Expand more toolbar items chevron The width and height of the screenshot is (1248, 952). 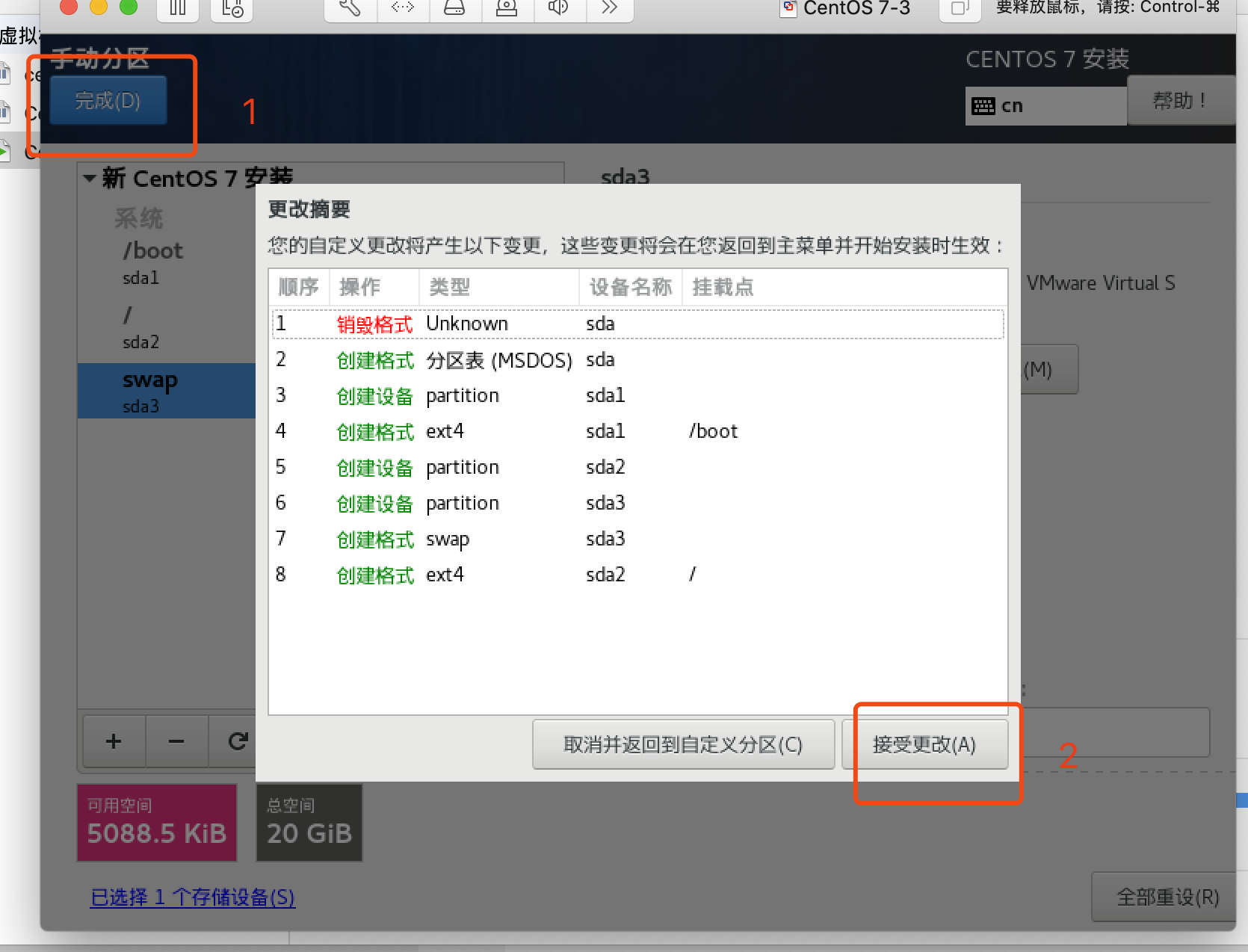[610, 8]
